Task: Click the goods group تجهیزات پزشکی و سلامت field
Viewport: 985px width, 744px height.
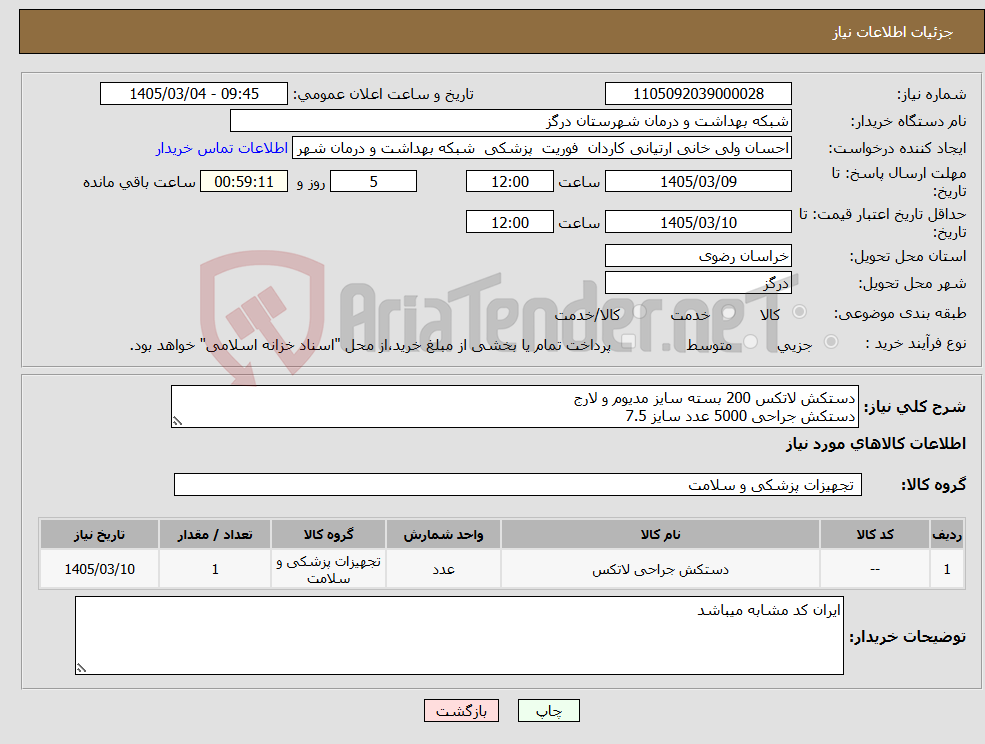Action: point(518,484)
